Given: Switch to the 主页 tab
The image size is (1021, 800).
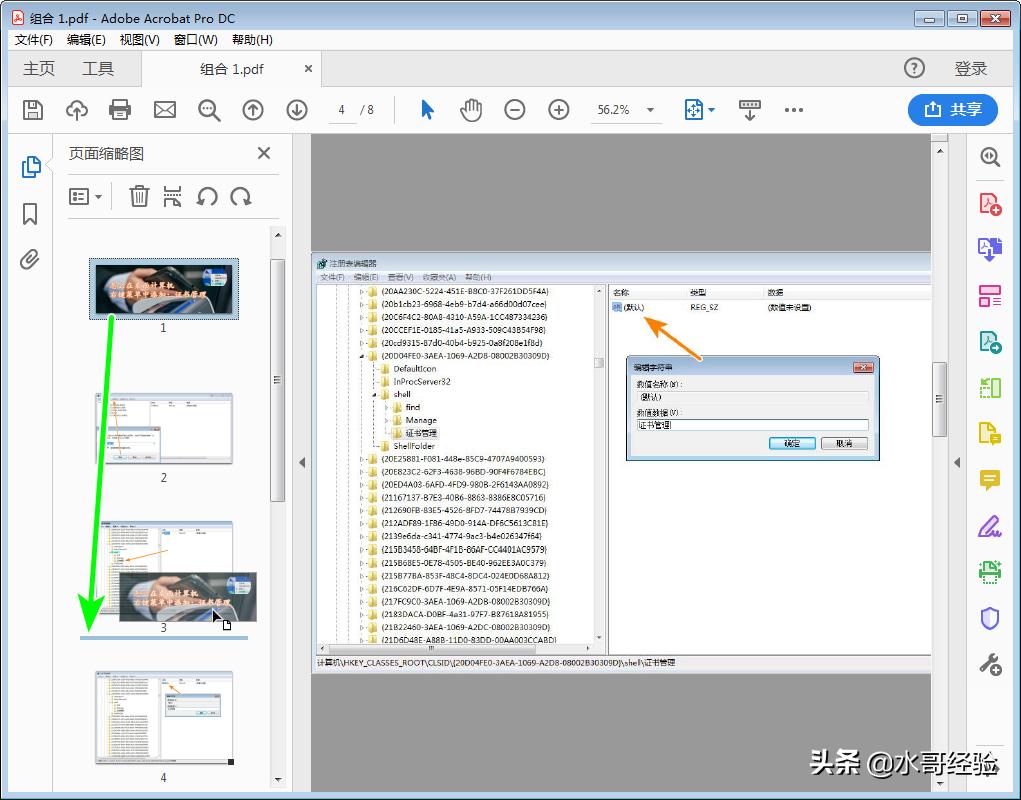Looking at the screenshot, I should coord(39,68).
